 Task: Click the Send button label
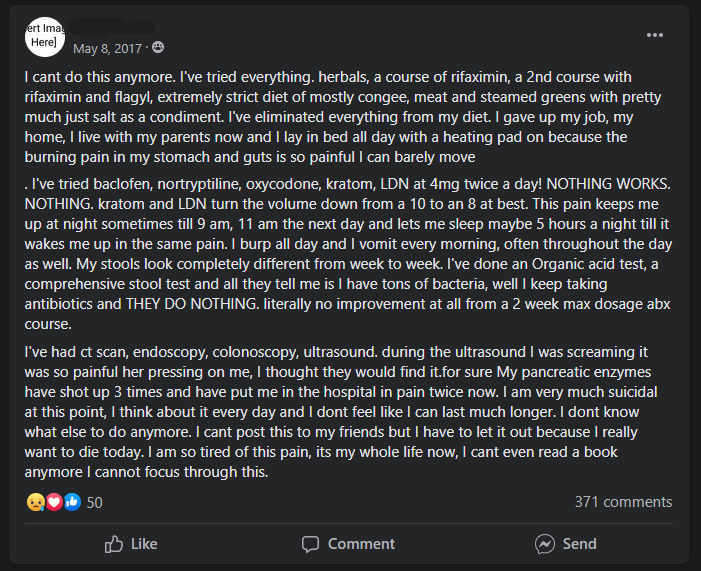point(579,544)
